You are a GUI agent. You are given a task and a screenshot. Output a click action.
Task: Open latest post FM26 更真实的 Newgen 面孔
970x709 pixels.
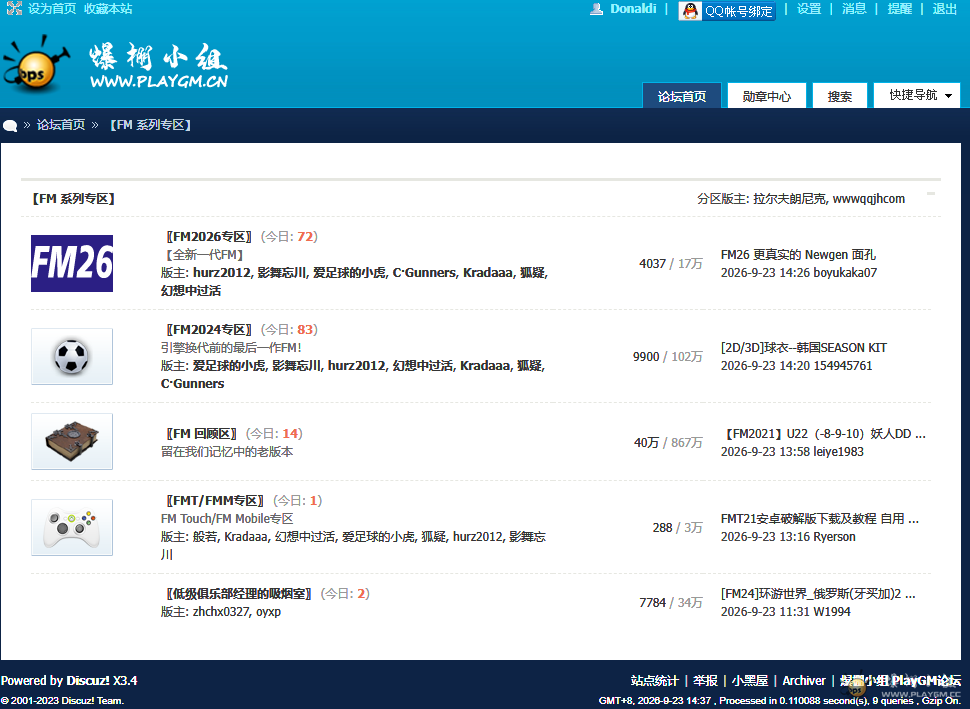[x=798, y=254]
